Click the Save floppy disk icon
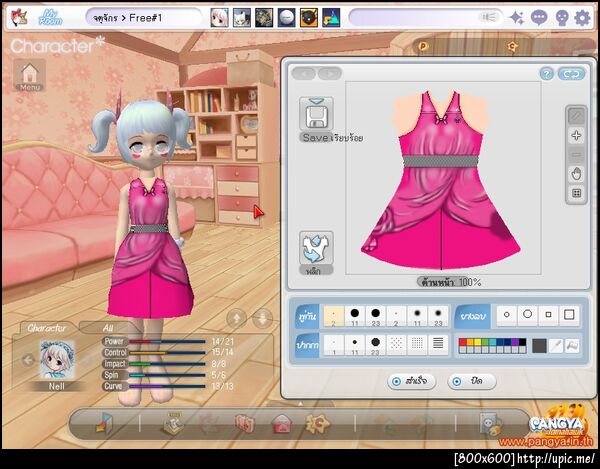 tap(316, 114)
